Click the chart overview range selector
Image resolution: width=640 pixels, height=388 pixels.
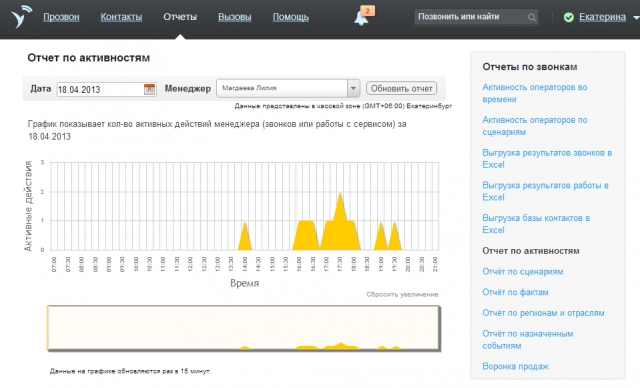tap(244, 328)
